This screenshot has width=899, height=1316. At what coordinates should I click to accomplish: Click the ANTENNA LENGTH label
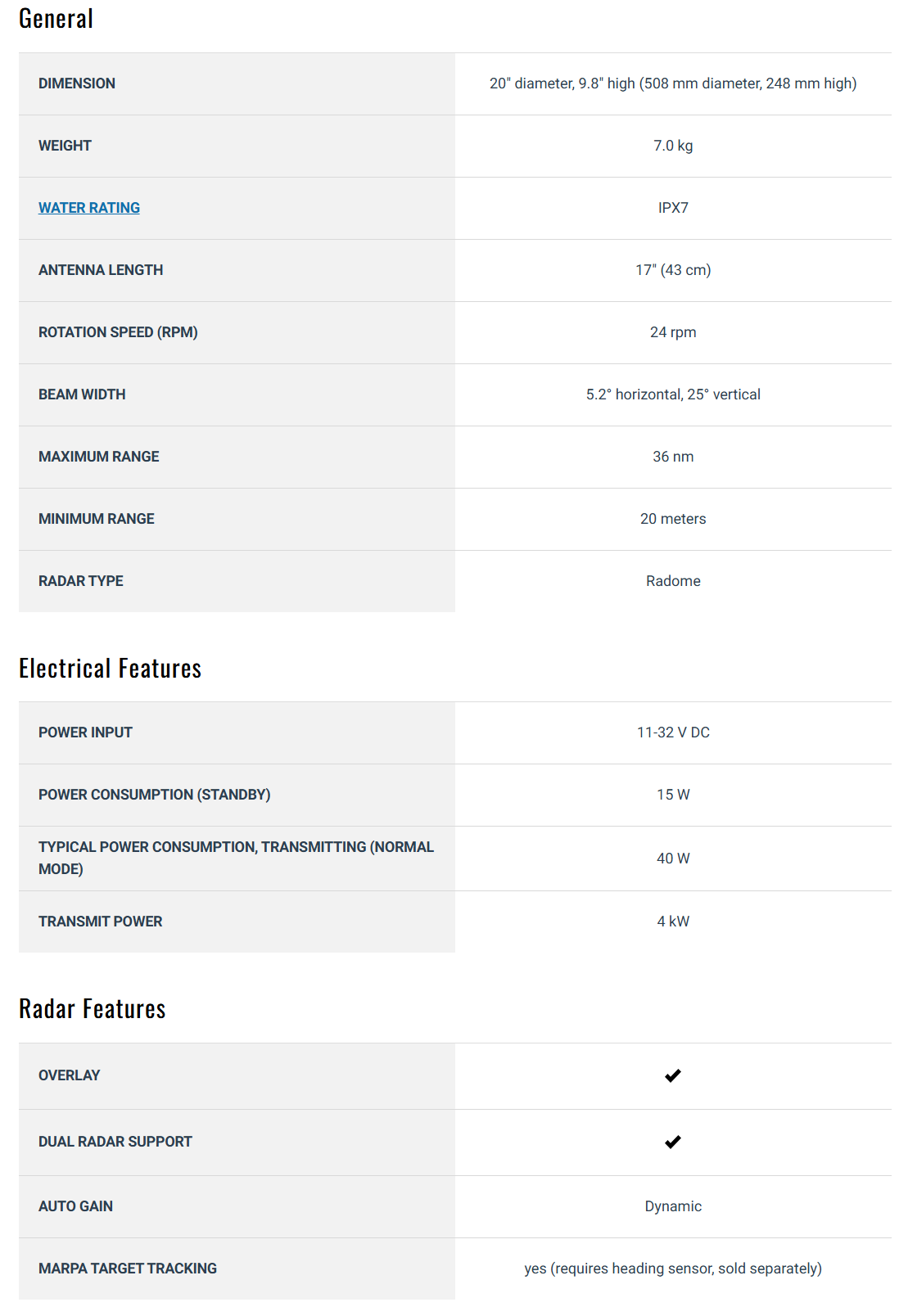pos(101,270)
